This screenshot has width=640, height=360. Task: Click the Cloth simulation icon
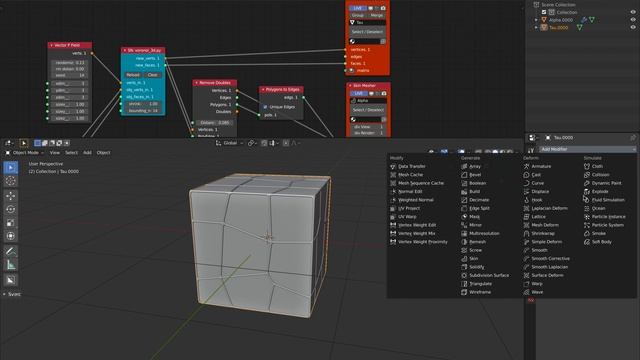pyautogui.click(x=587, y=167)
